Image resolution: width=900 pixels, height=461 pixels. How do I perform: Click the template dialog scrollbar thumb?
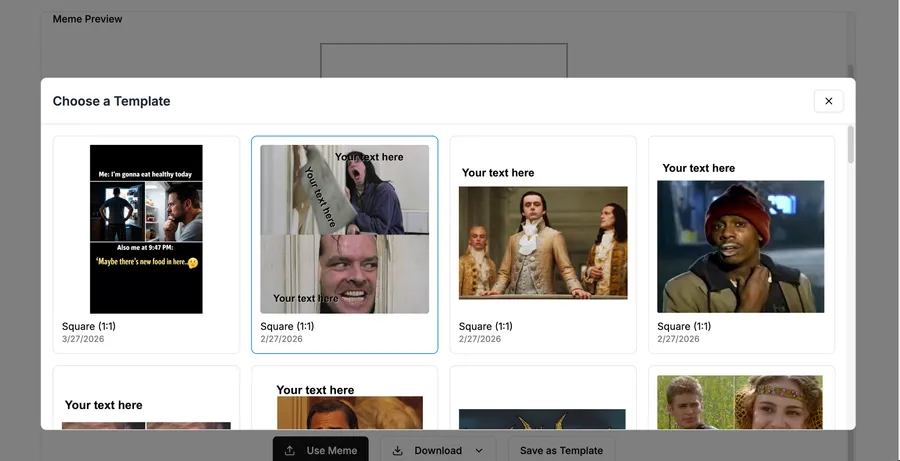pyautogui.click(x=851, y=144)
